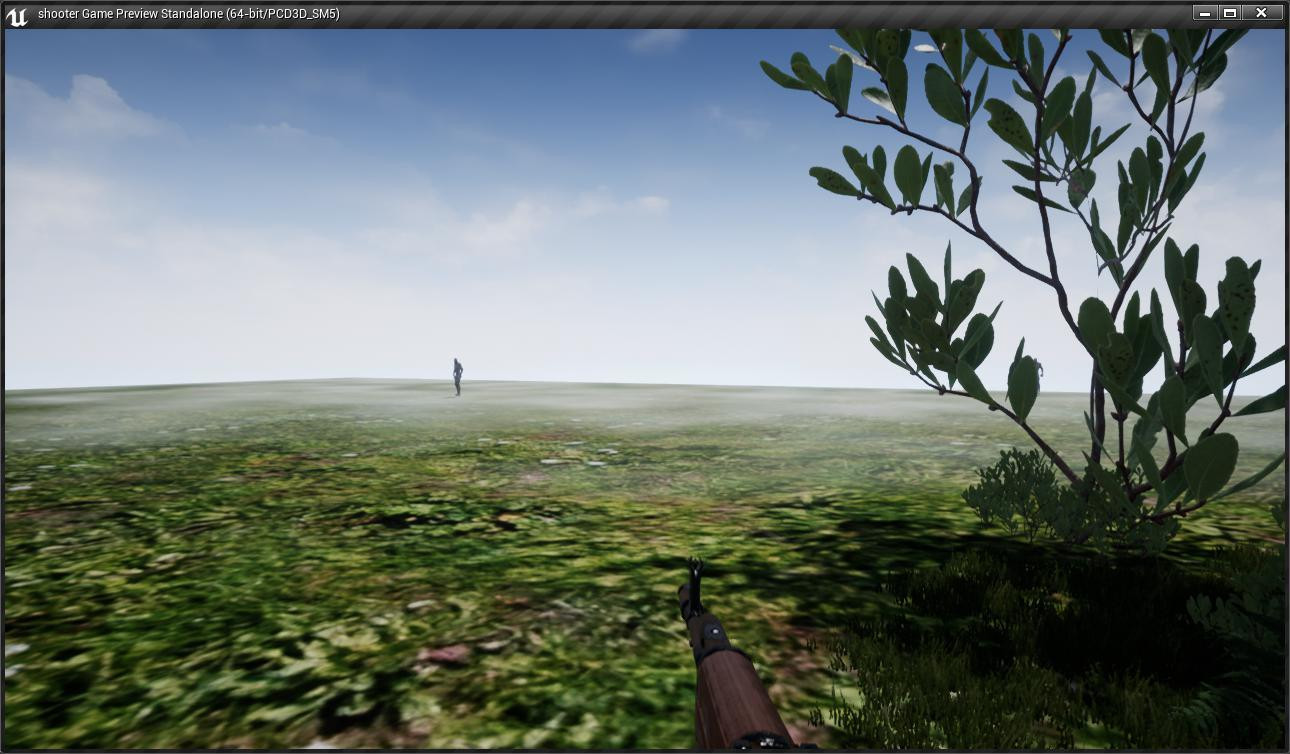This screenshot has height=754, width=1290.
Task: Maximize the shooter Game Preview window
Action: [x=1230, y=13]
